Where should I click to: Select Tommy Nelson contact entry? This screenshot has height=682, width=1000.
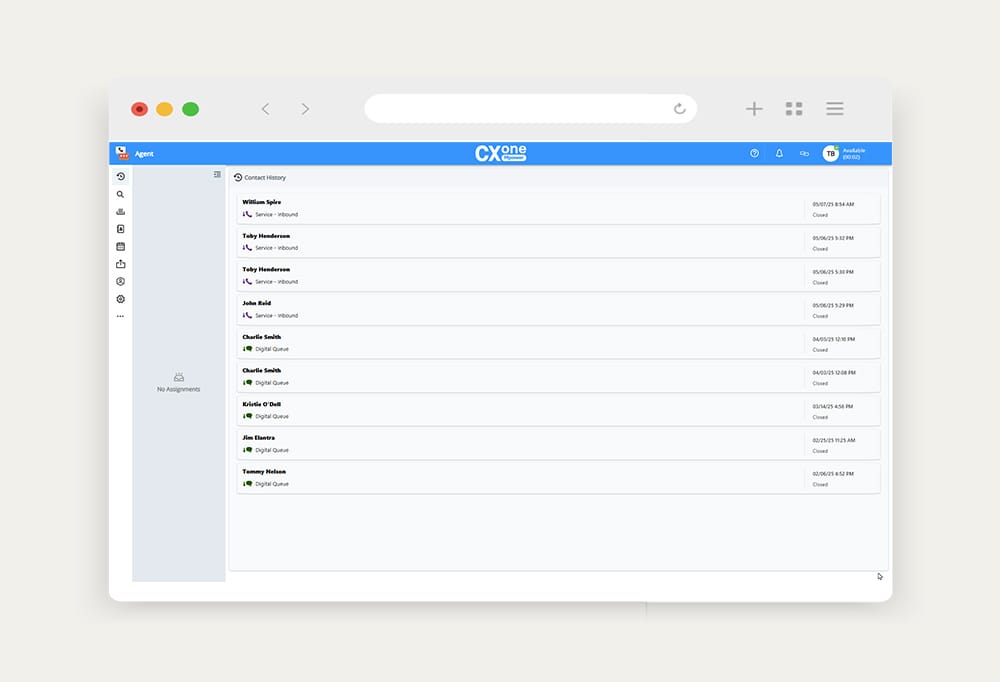click(520, 477)
